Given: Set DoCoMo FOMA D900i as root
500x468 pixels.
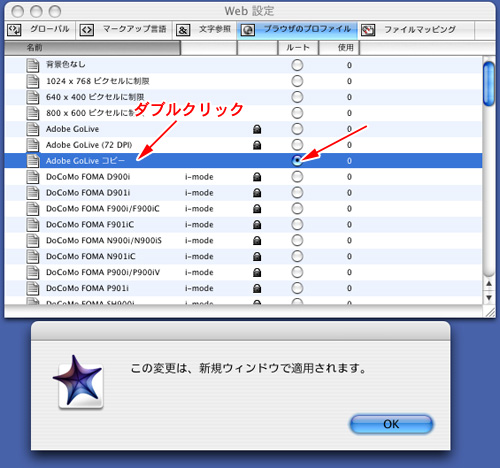Looking at the screenshot, I should [297, 177].
